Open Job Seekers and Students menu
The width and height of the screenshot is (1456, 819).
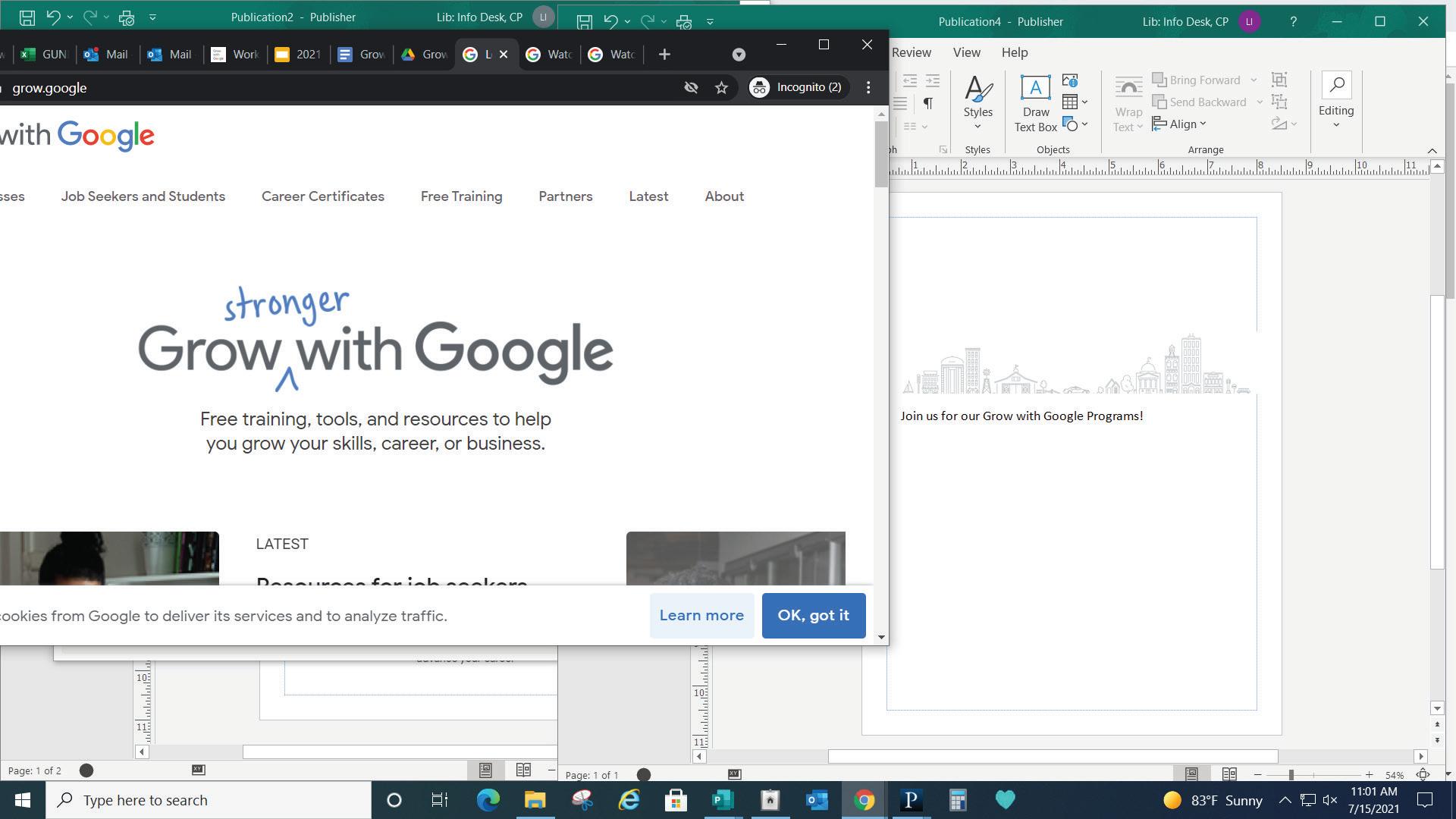143,196
